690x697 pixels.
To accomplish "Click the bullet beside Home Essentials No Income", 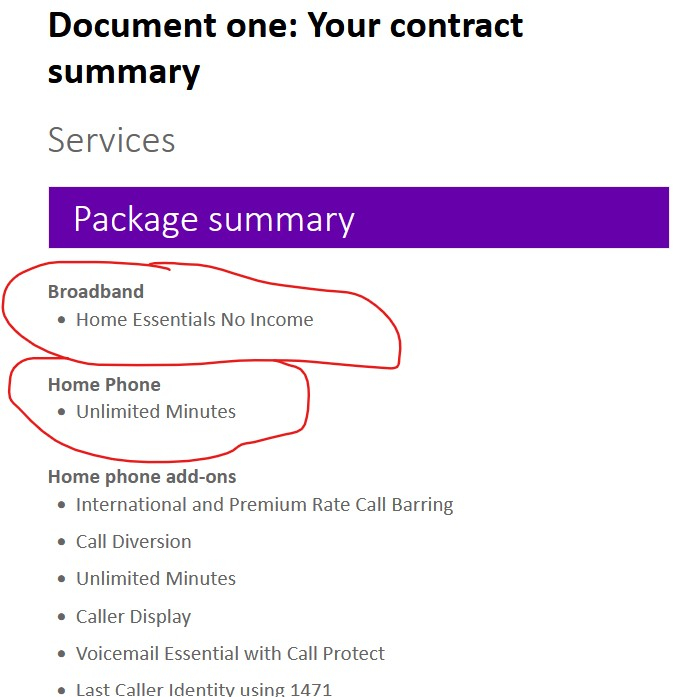I will pyautogui.click(x=62, y=320).
